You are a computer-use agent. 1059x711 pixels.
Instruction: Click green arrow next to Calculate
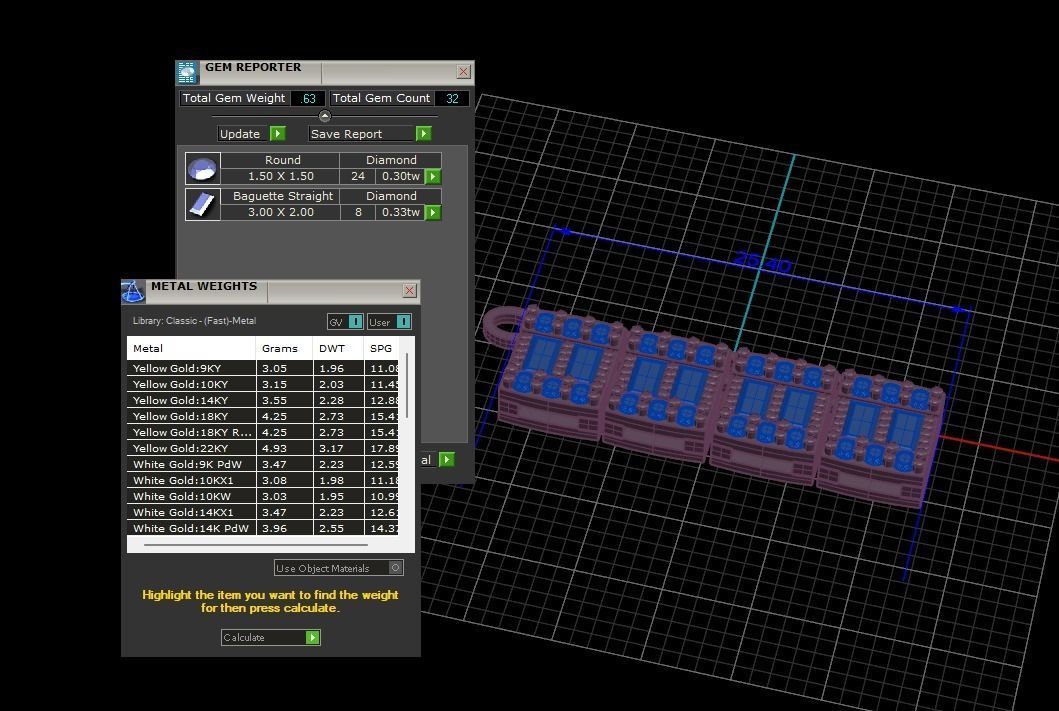312,637
